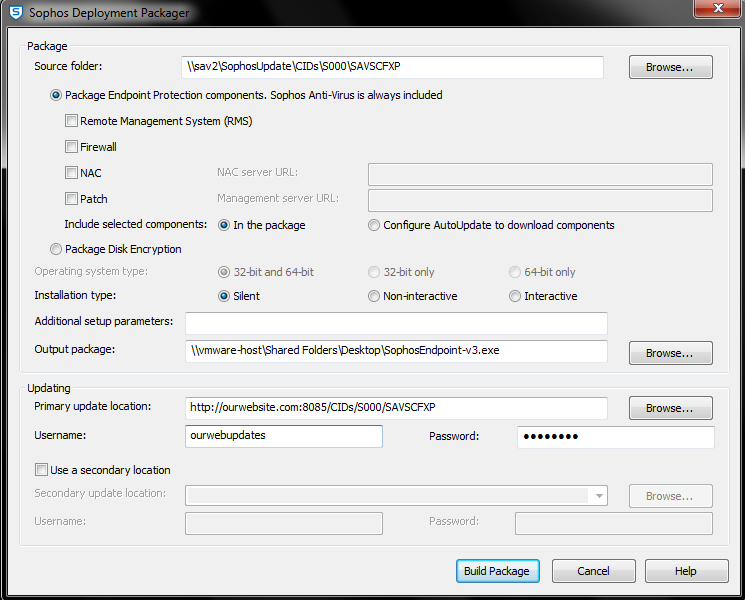Select Package Disk Encryption radio button

tap(56, 249)
